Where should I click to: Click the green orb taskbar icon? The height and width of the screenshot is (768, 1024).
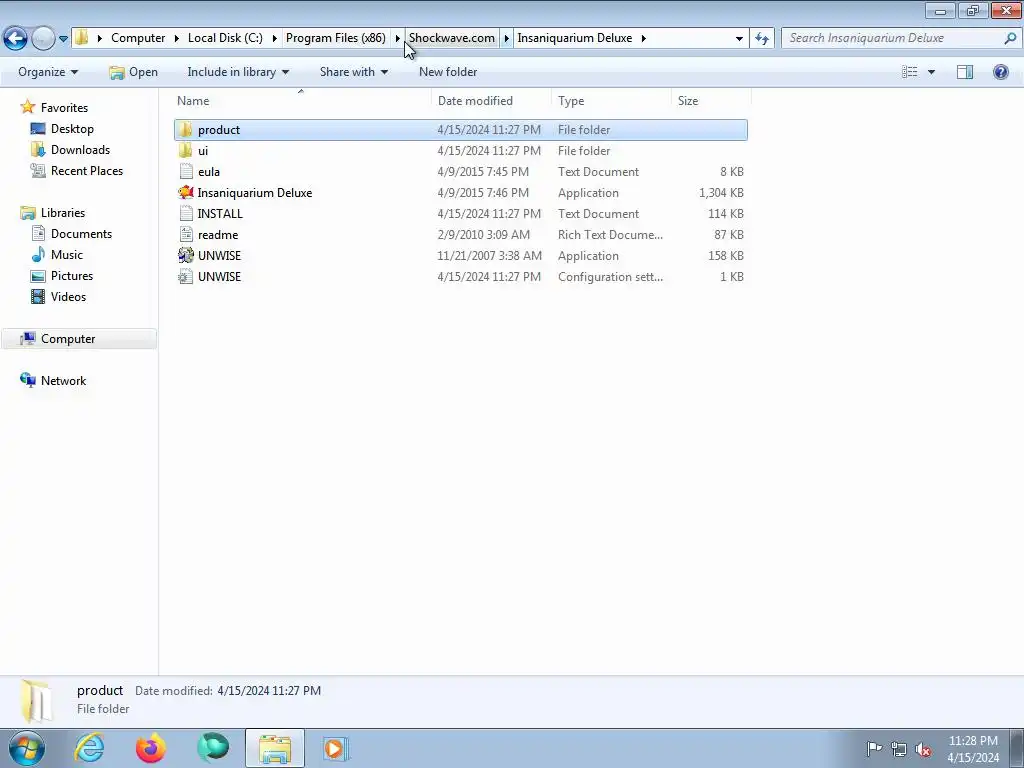pyautogui.click(x=213, y=748)
